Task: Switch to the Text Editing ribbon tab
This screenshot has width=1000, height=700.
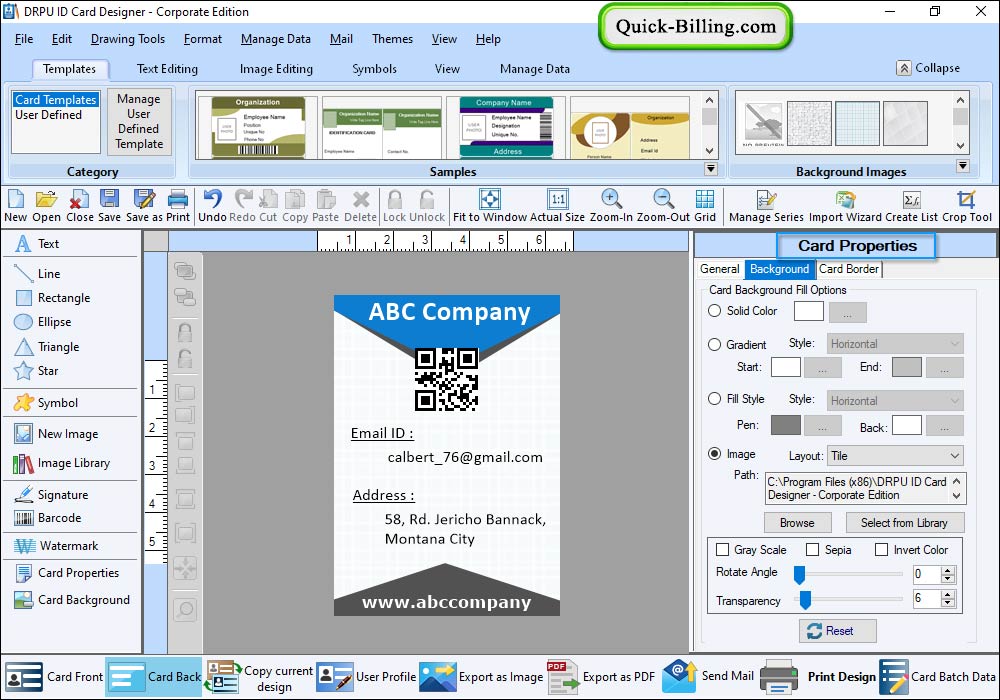Action: (167, 69)
